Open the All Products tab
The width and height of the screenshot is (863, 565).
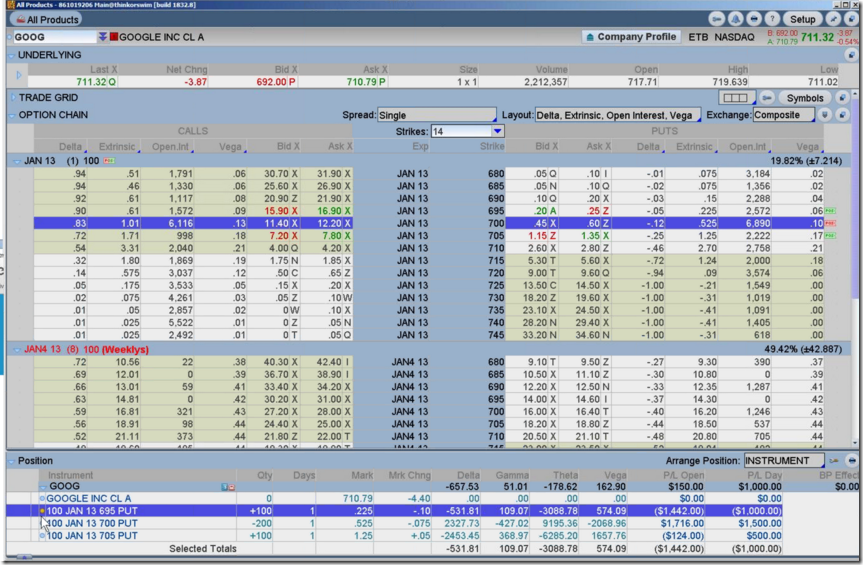click(46, 19)
